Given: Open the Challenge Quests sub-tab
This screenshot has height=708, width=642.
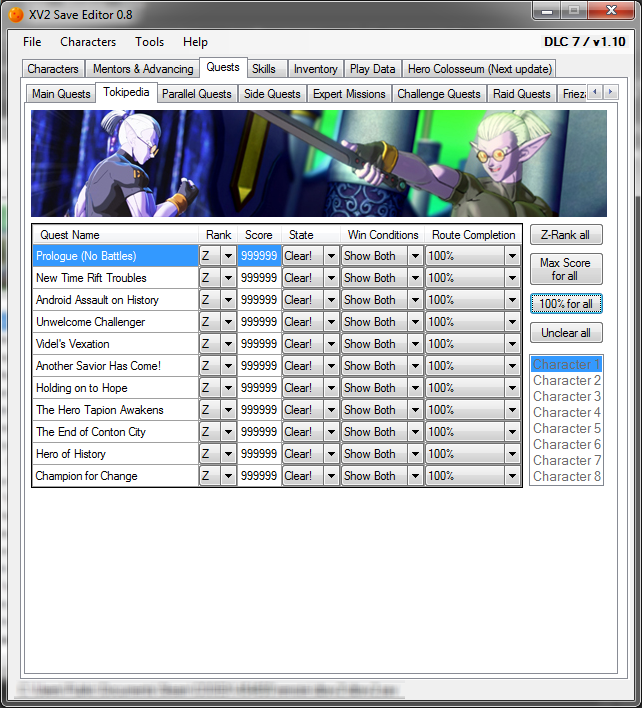Looking at the screenshot, I should (x=439, y=94).
